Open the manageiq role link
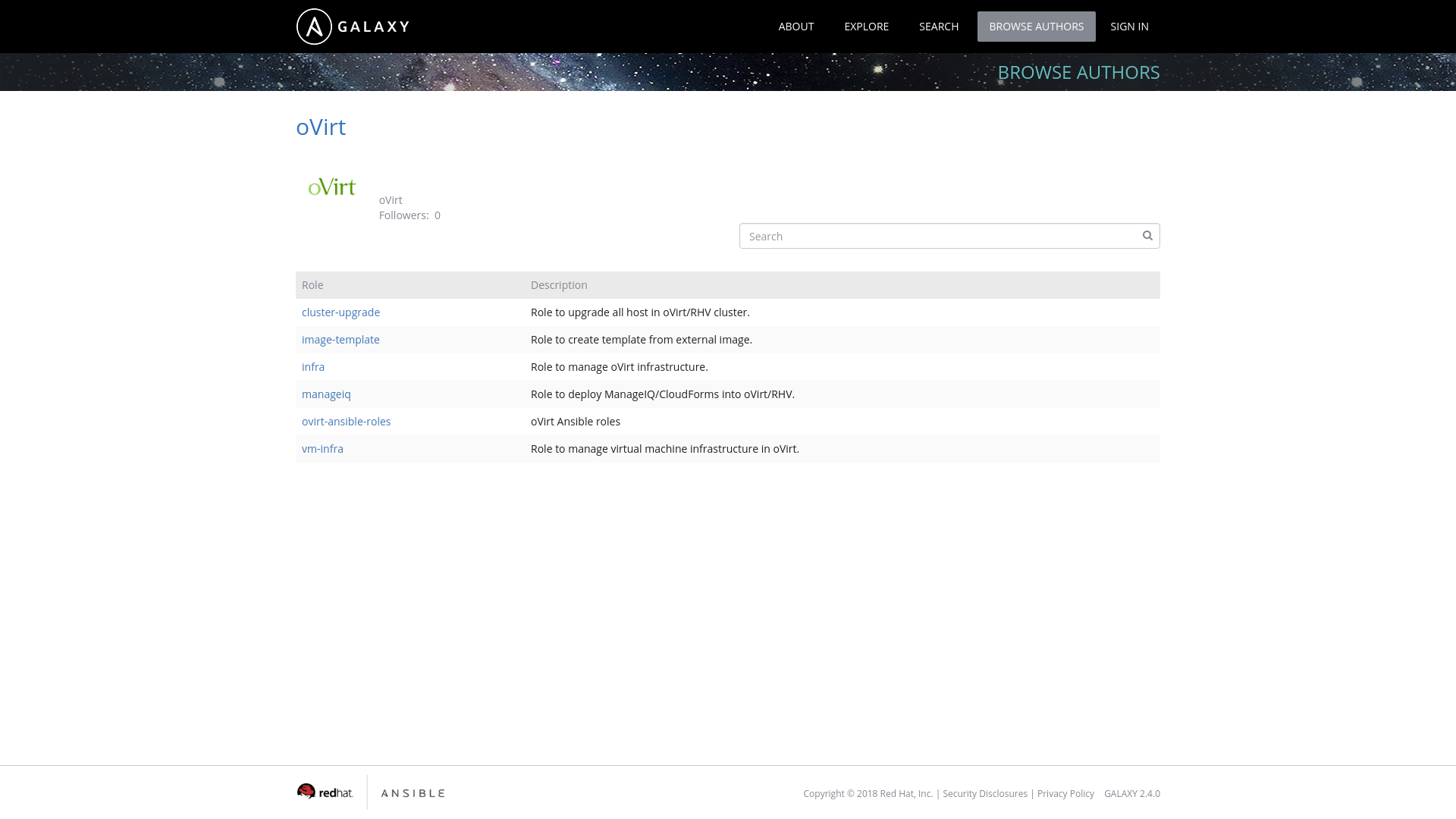Viewport: 1456px width, 819px height. click(x=326, y=394)
